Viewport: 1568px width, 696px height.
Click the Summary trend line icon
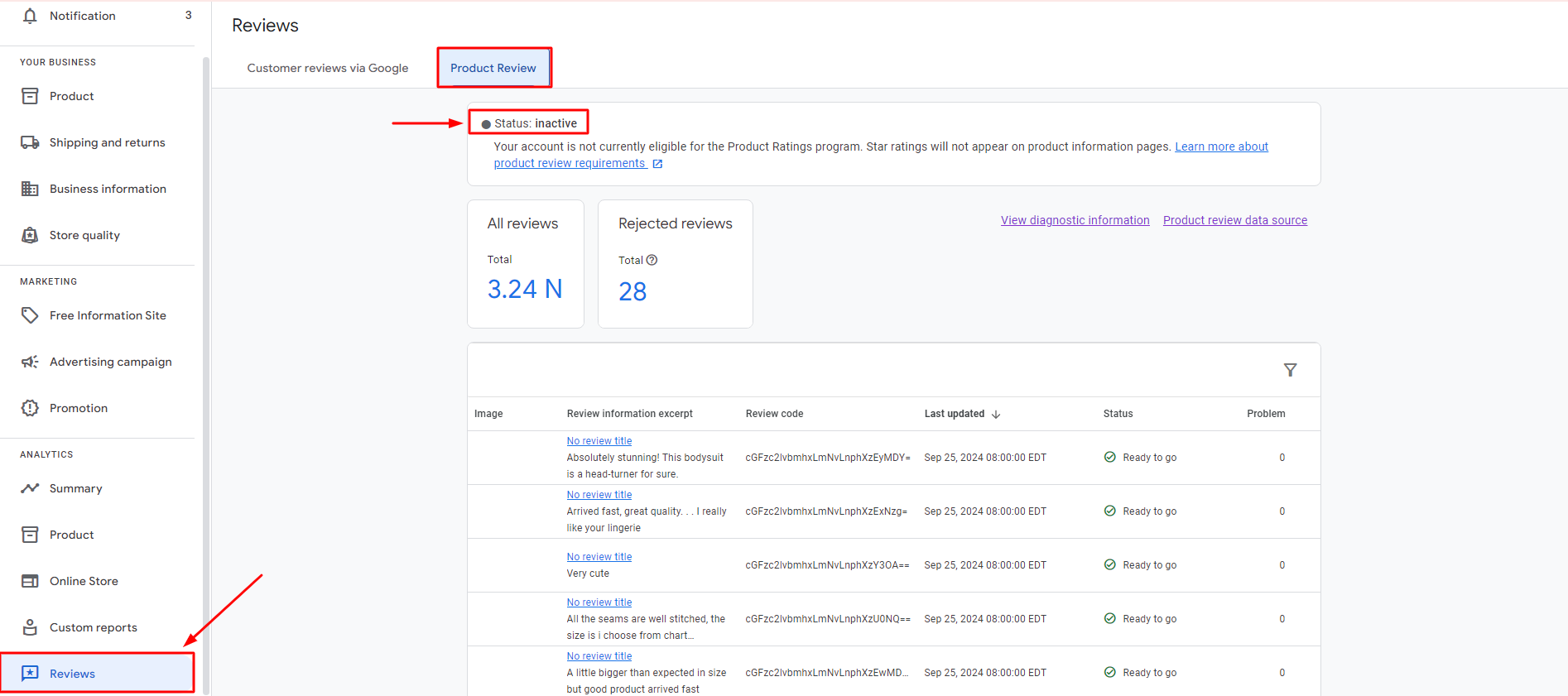pyautogui.click(x=30, y=488)
